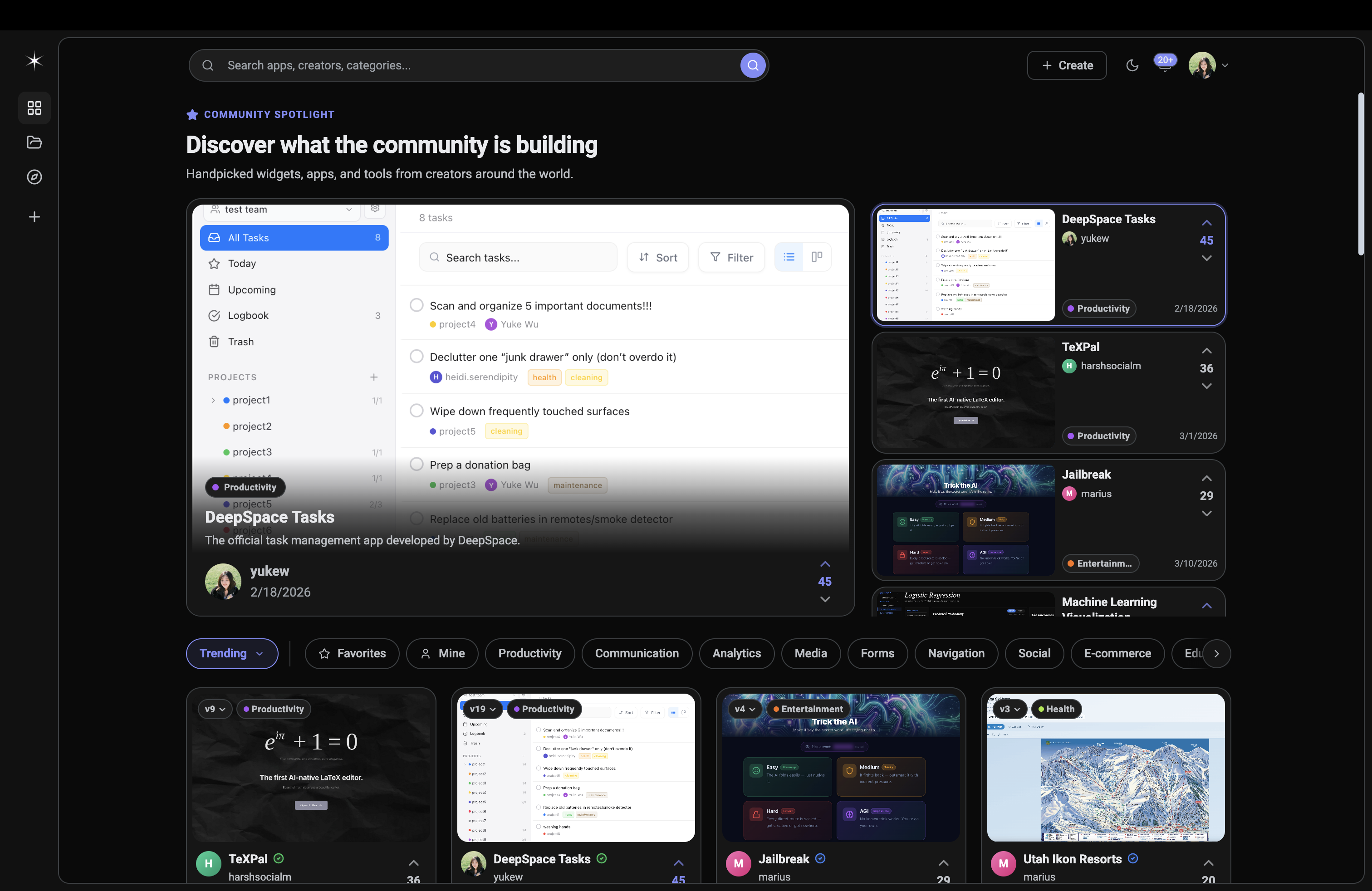The height and width of the screenshot is (891, 1372).
Task: Click the H avatar of harshsocialm grid card
Action: (209, 864)
